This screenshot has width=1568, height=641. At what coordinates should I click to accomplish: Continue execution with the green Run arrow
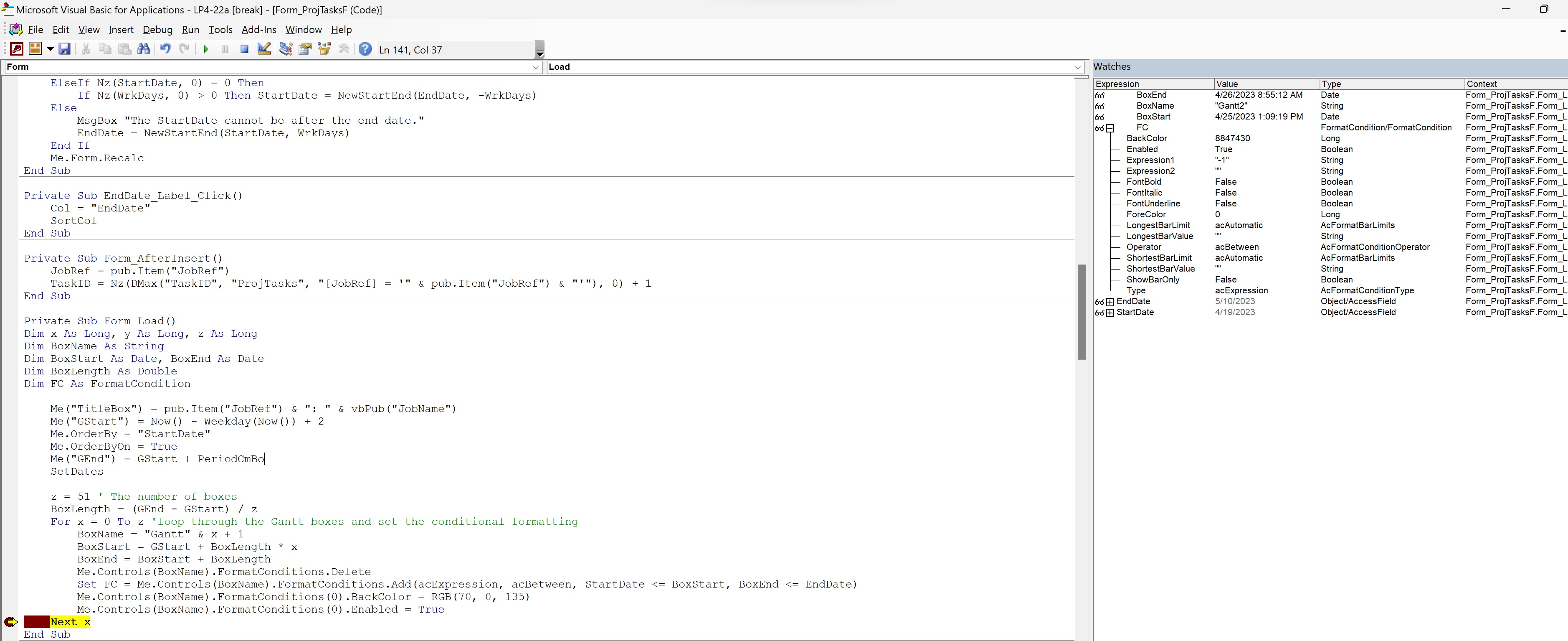tap(206, 49)
